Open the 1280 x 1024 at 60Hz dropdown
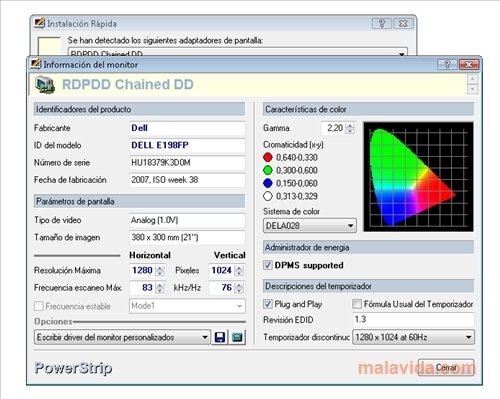Image resolution: width=500 pixels, height=399 pixels. [413, 337]
